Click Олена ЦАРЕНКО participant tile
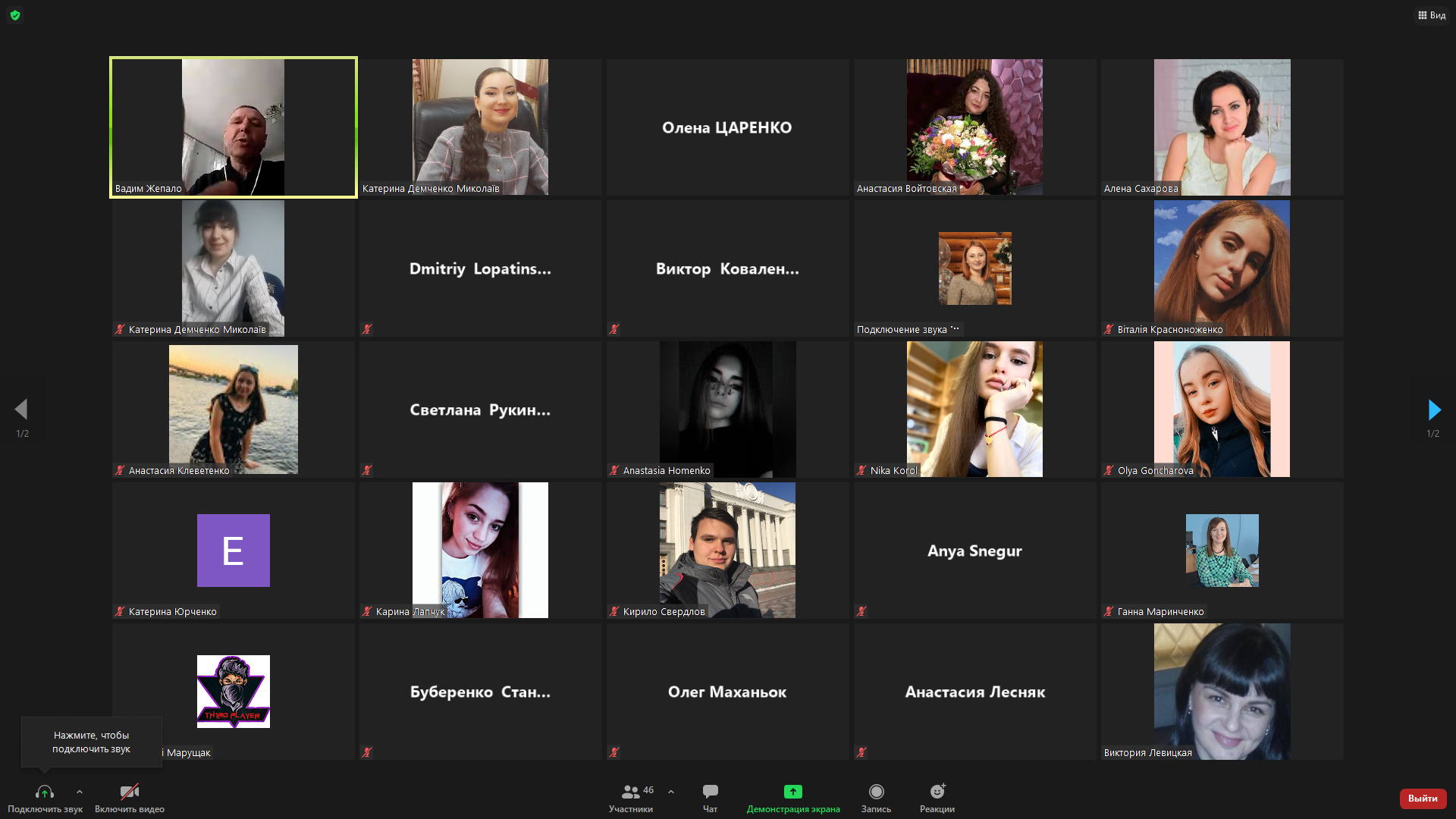Image resolution: width=1456 pixels, height=819 pixels. tap(727, 127)
